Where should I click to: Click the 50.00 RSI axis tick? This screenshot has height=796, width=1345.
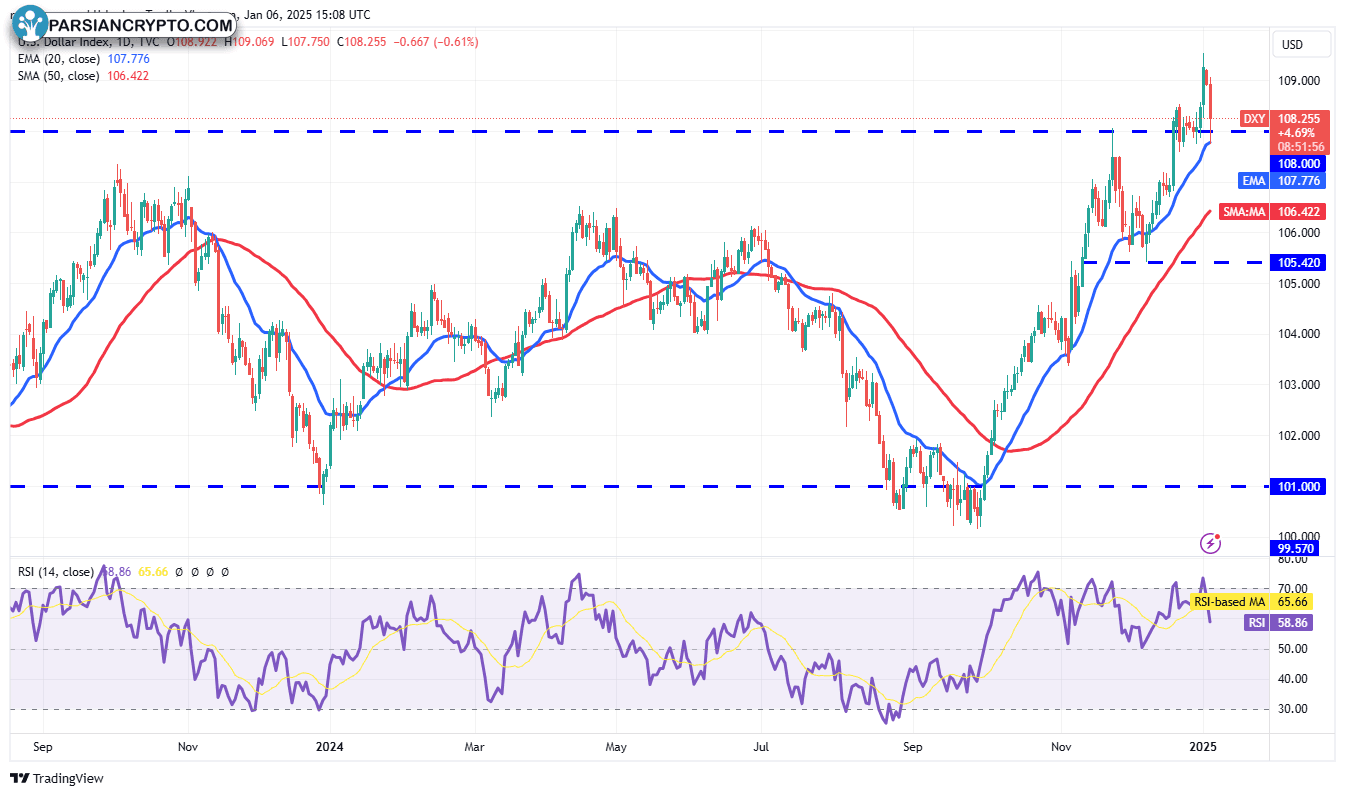[1293, 649]
